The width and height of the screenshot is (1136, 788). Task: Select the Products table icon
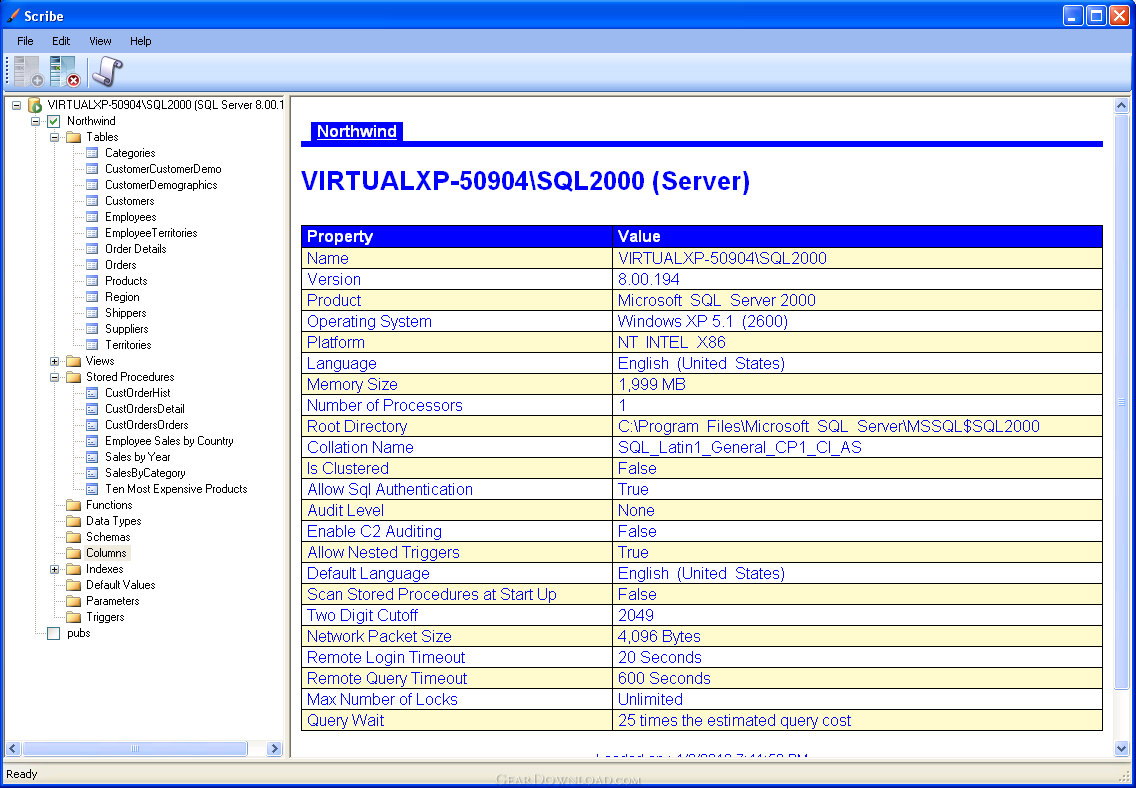click(92, 280)
